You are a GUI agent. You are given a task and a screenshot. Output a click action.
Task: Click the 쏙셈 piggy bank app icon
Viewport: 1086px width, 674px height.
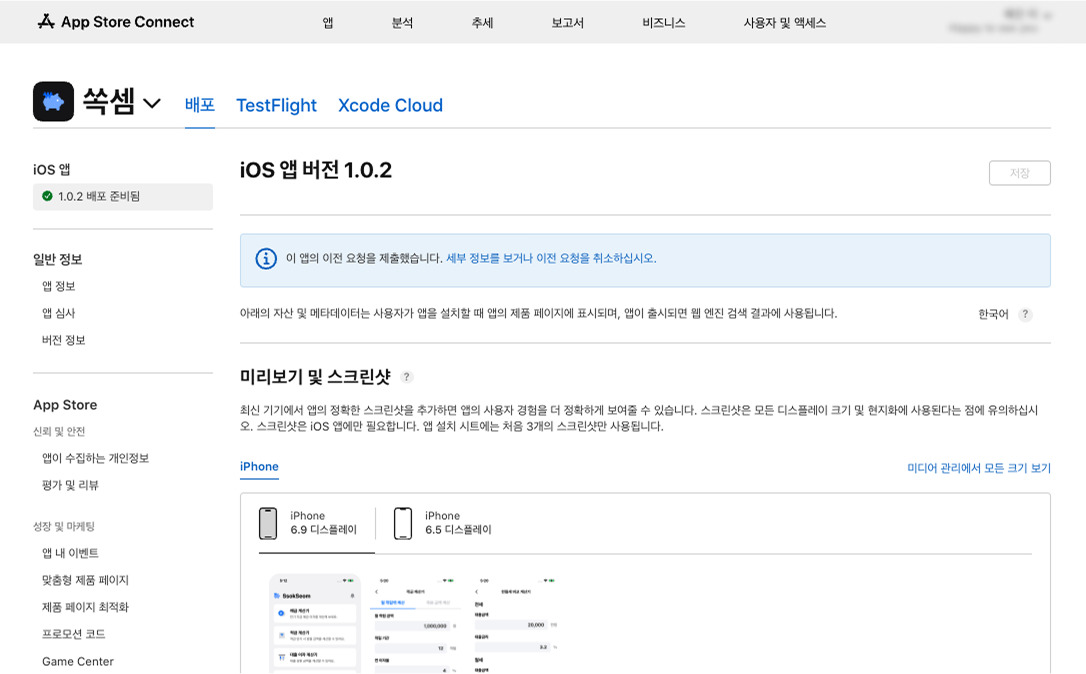tap(53, 102)
